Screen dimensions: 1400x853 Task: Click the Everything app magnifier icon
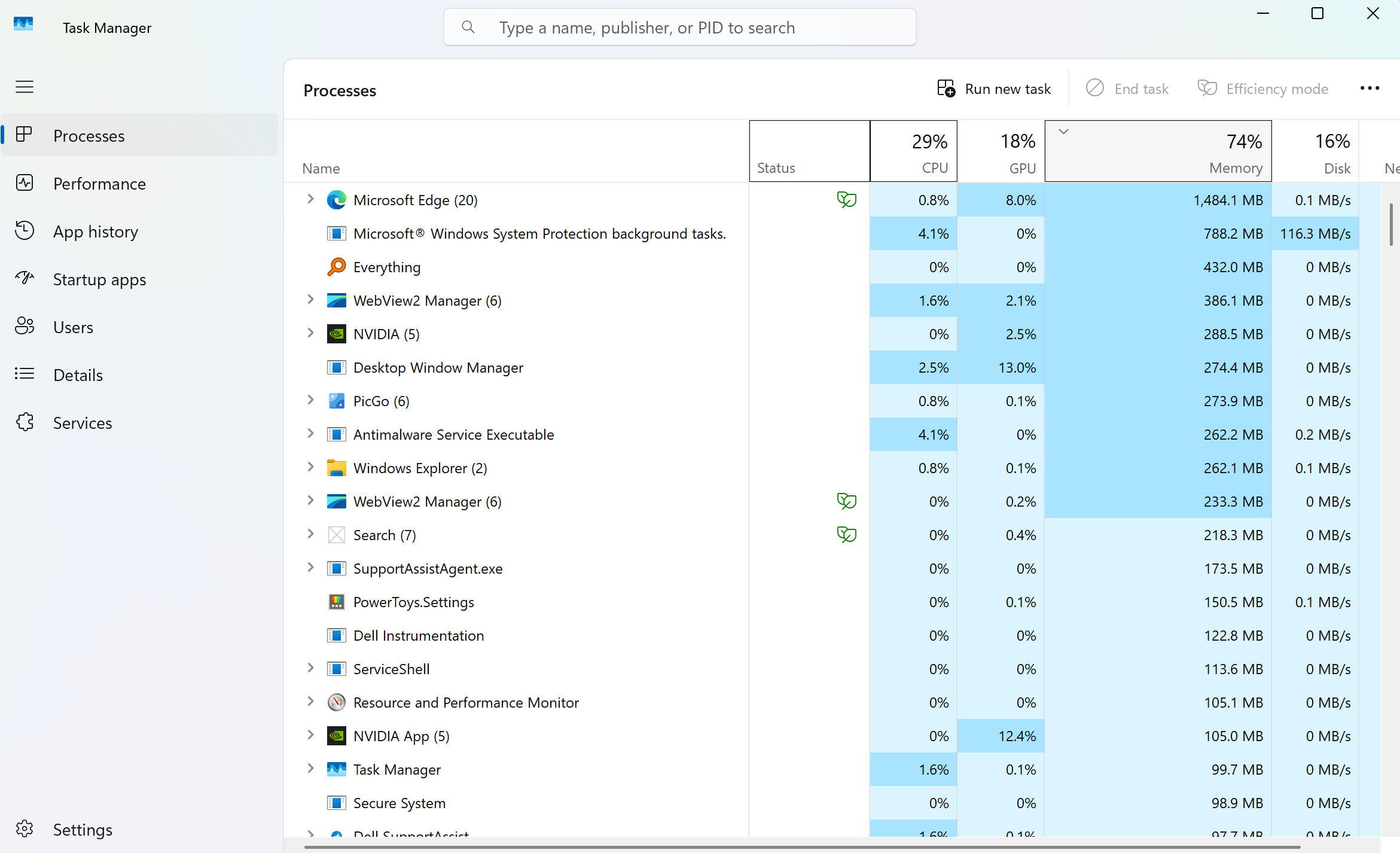point(337,267)
